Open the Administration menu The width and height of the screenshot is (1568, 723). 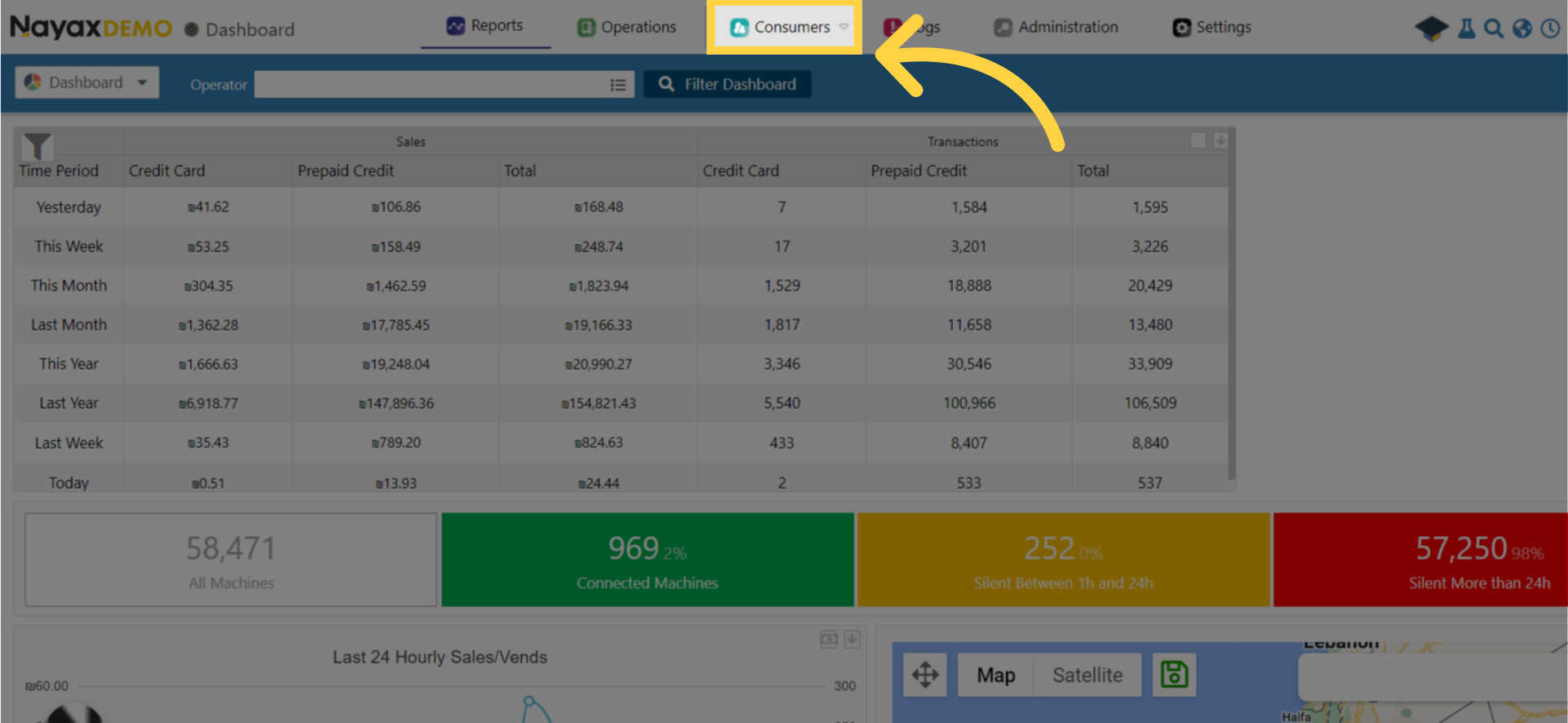(x=1056, y=27)
